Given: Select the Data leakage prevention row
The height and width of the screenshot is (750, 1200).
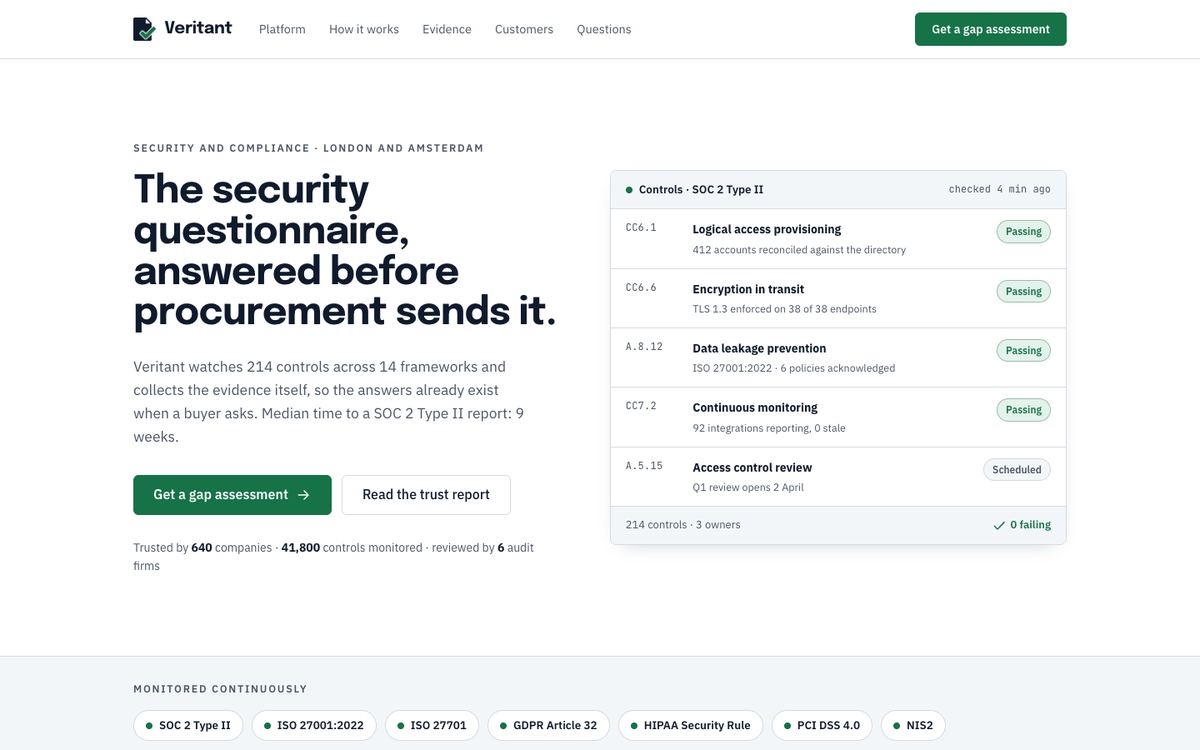Looking at the screenshot, I should click(x=838, y=358).
